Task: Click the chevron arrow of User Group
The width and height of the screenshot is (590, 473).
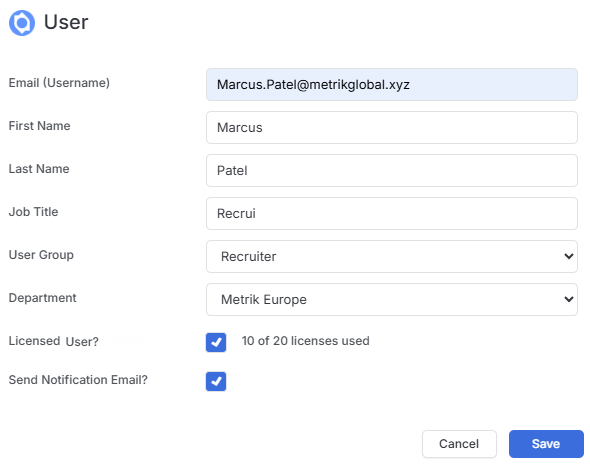Action: [569, 257]
